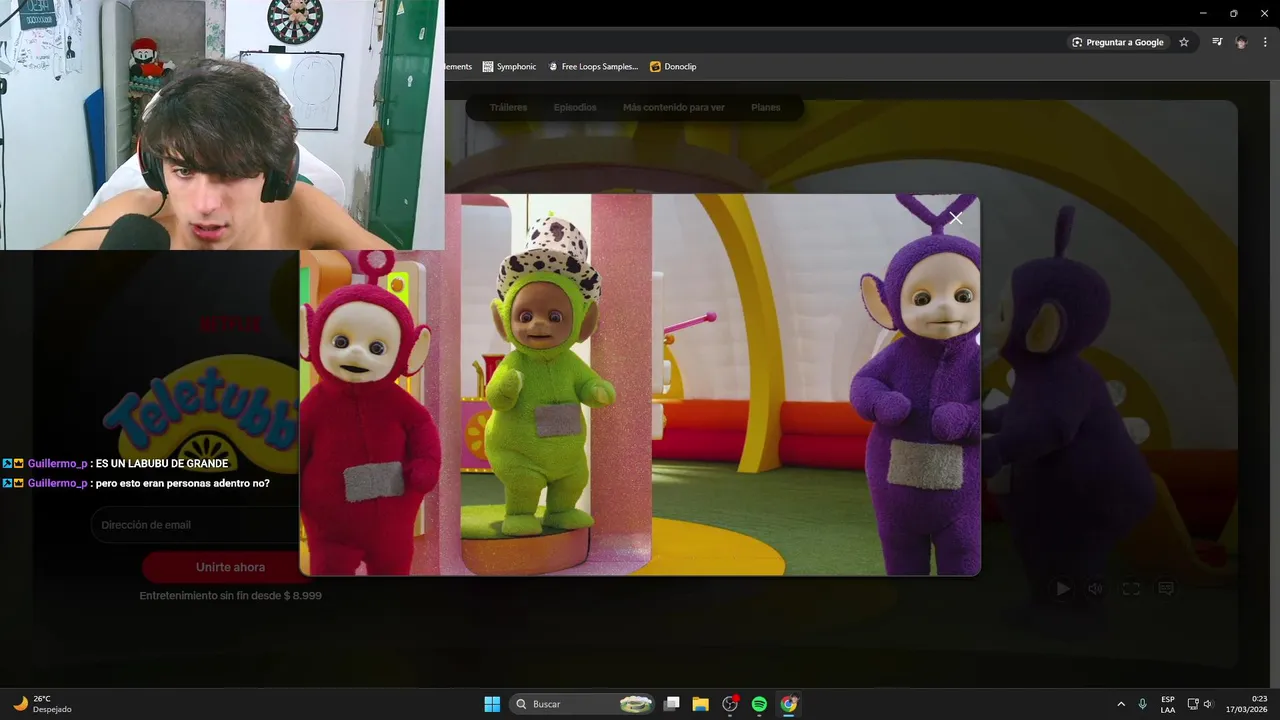
Task: Open the Windows Start menu
Action: pos(492,704)
